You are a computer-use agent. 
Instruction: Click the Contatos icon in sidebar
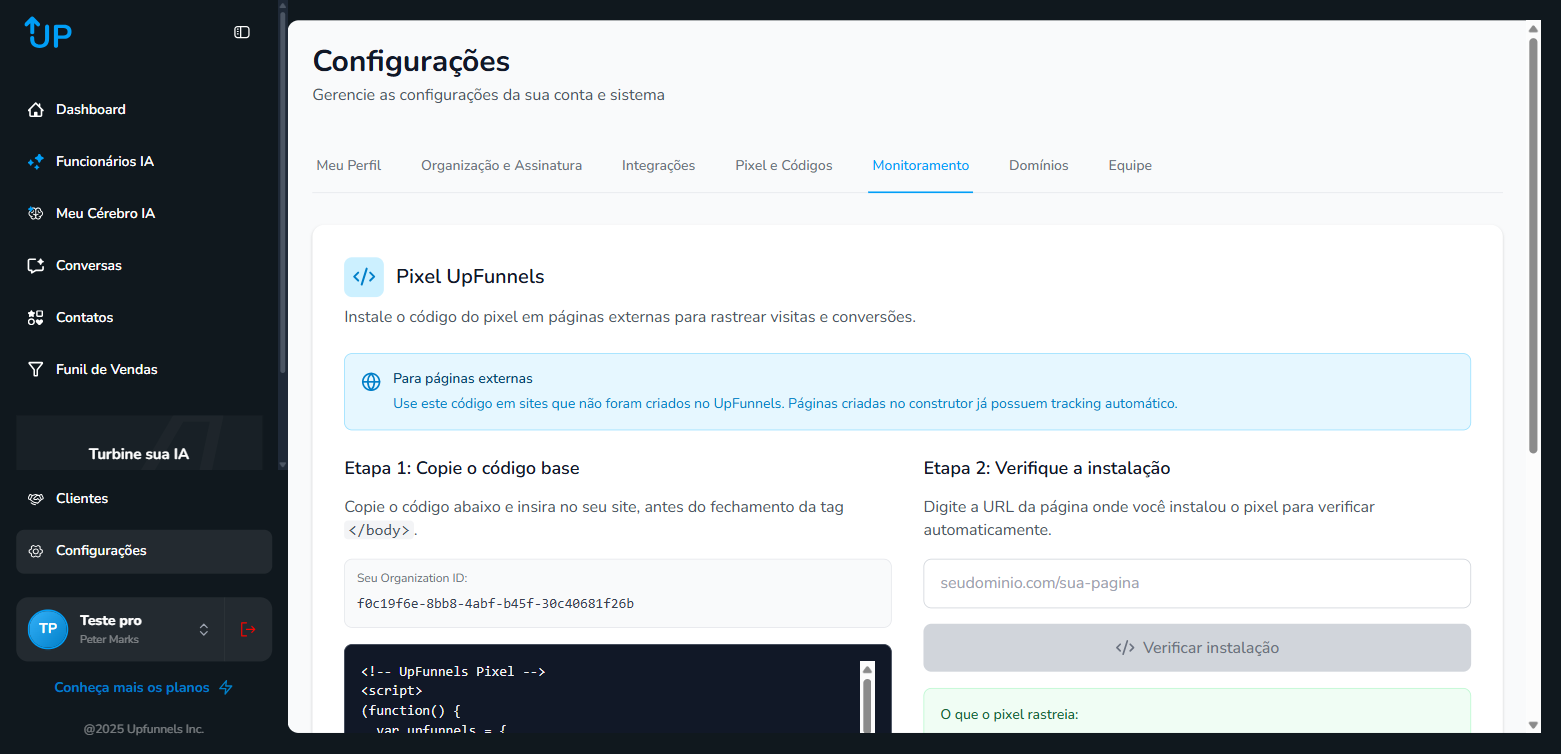point(36,318)
